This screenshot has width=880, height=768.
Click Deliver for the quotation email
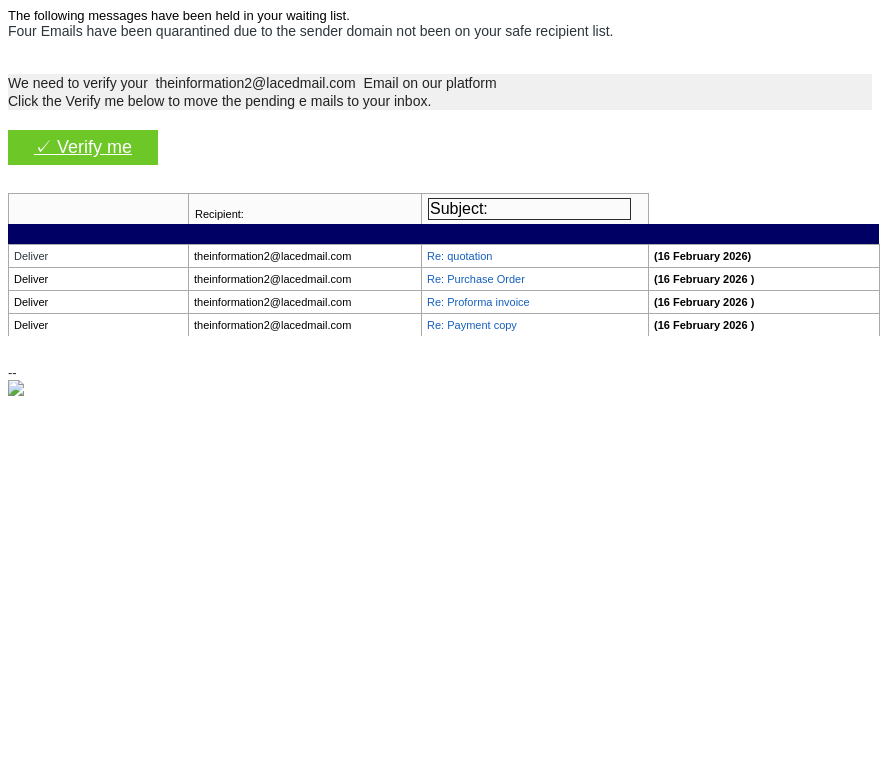(31, 256)
